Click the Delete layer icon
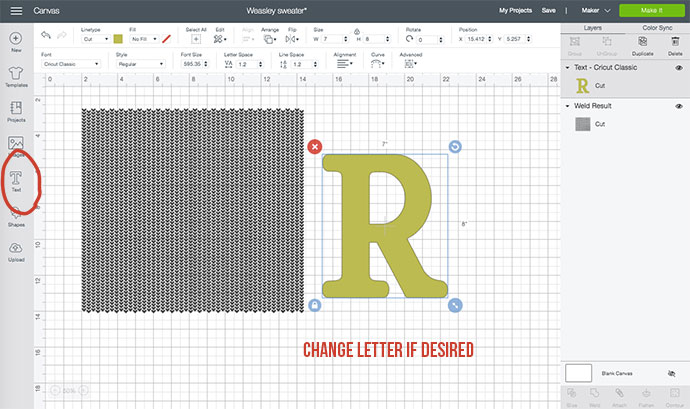The image size is (690, 409). click(675, 41)
